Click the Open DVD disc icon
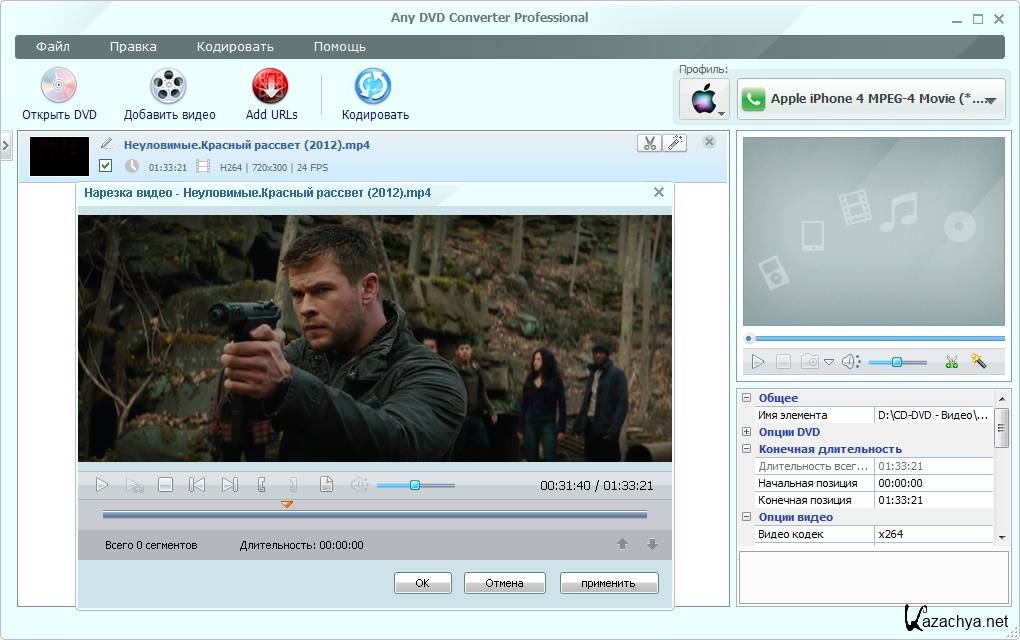 pos(59,86)
